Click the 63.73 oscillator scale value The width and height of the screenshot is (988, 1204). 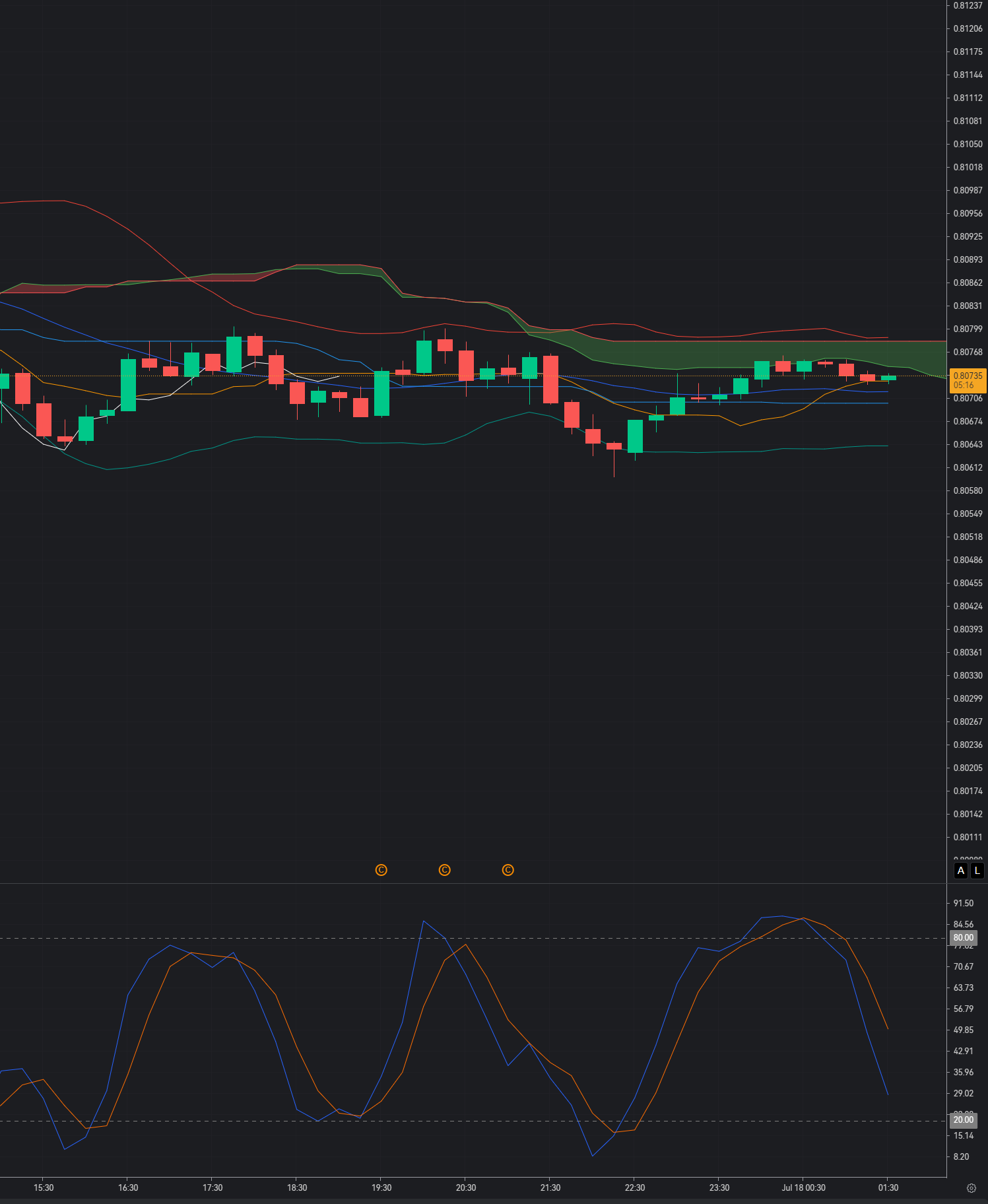[964, 987]
